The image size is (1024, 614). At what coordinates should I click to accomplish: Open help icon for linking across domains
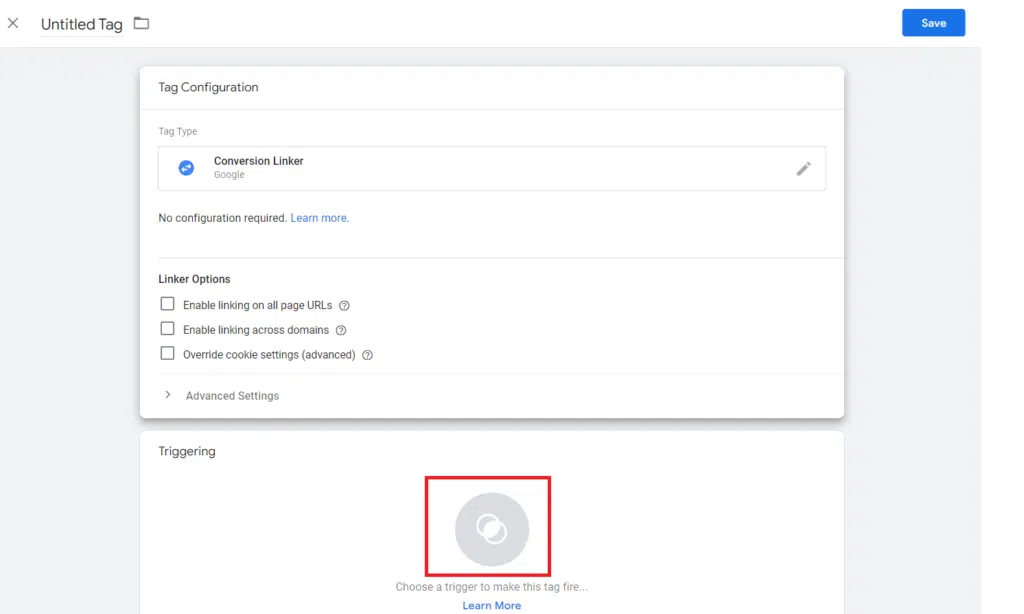click(341, 331)
